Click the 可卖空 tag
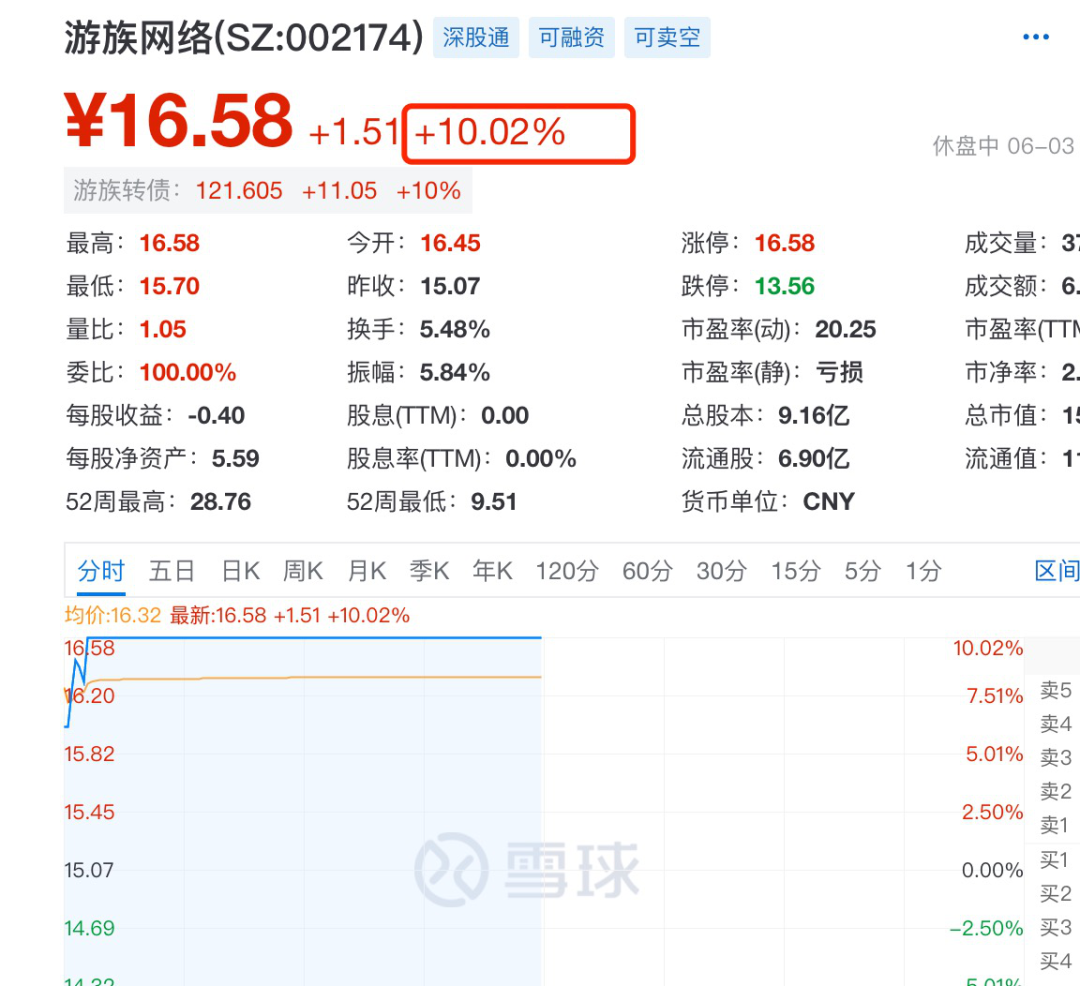1080x986 pixels. pos(667,37)
